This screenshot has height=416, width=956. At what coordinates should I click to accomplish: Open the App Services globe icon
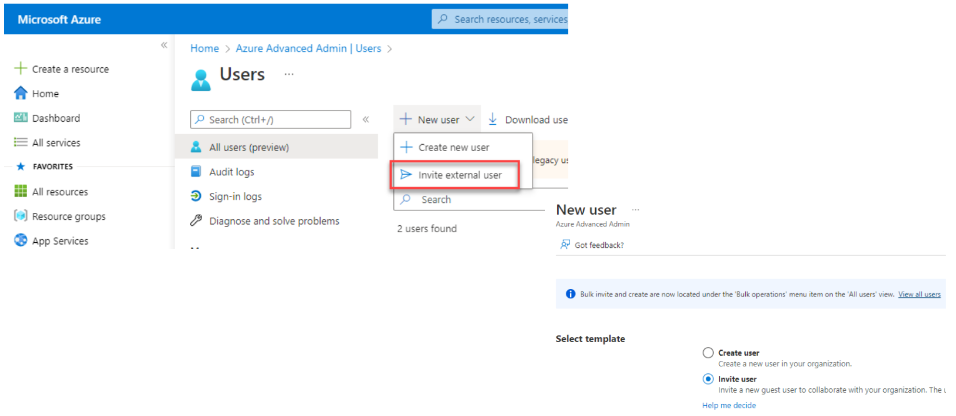point(20,241)
